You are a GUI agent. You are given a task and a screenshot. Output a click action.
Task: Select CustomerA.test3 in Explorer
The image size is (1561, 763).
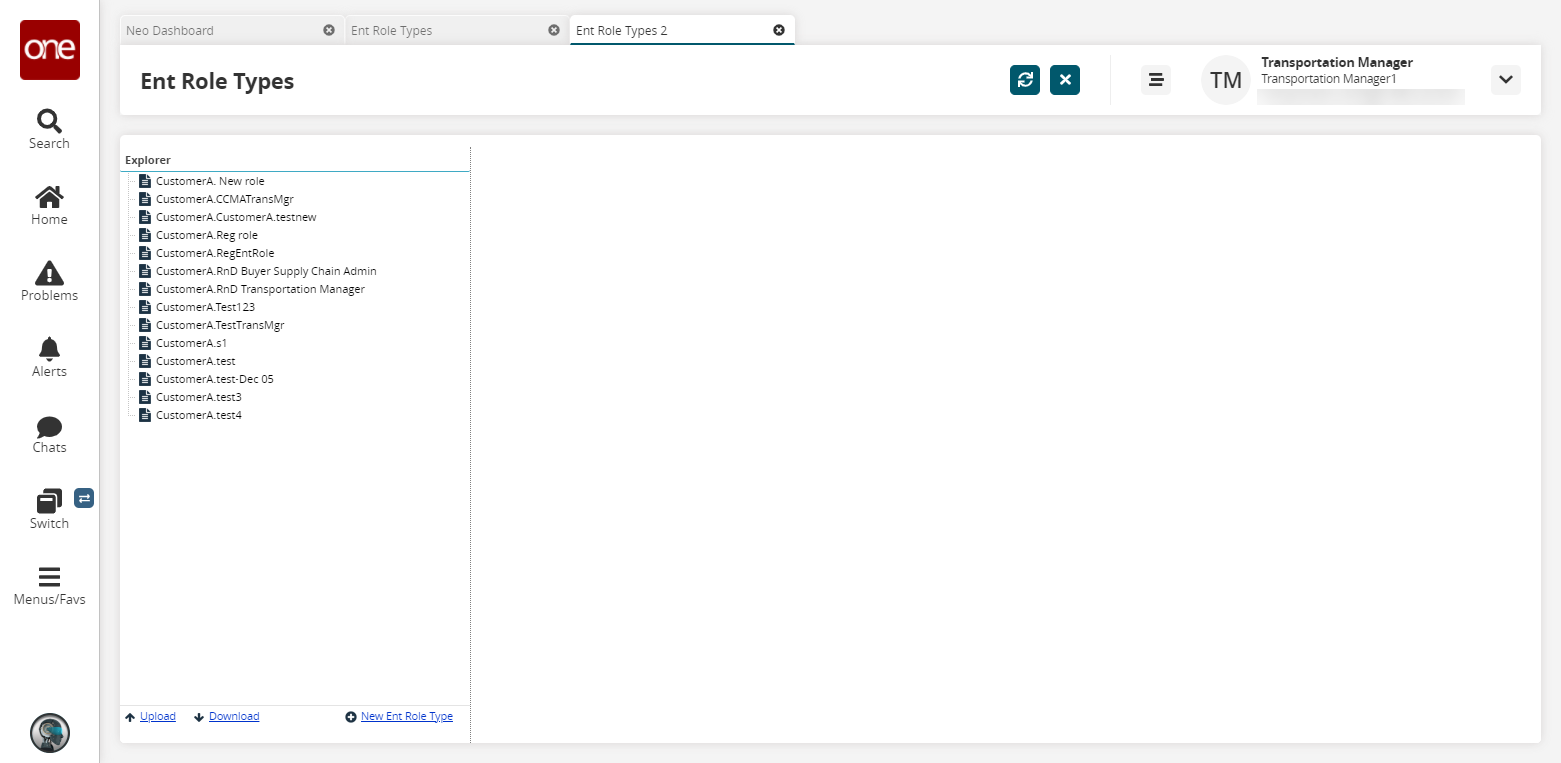point(199,397)
